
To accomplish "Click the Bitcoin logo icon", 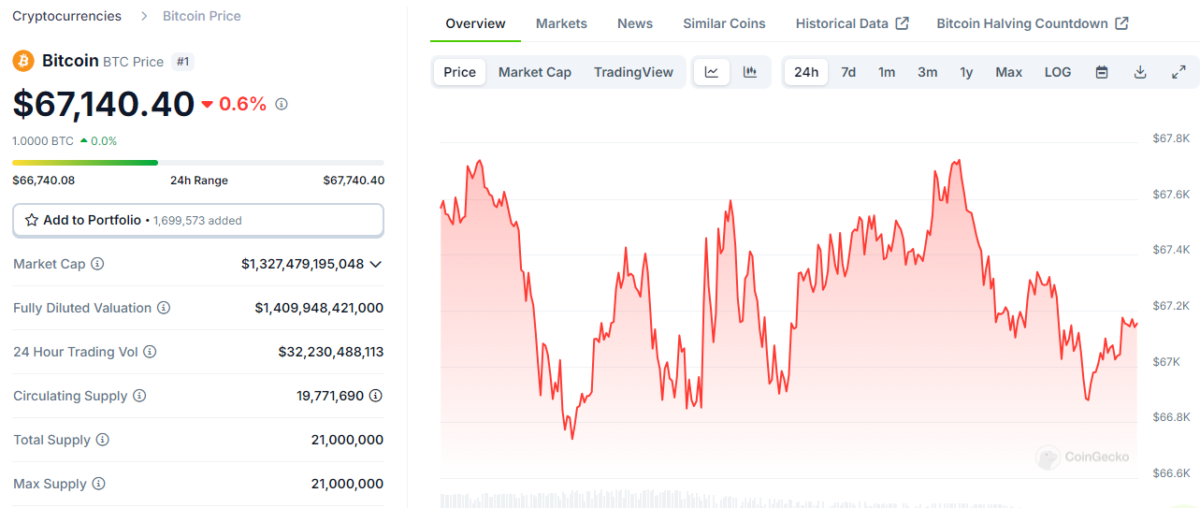I will [x=23, y=61].
